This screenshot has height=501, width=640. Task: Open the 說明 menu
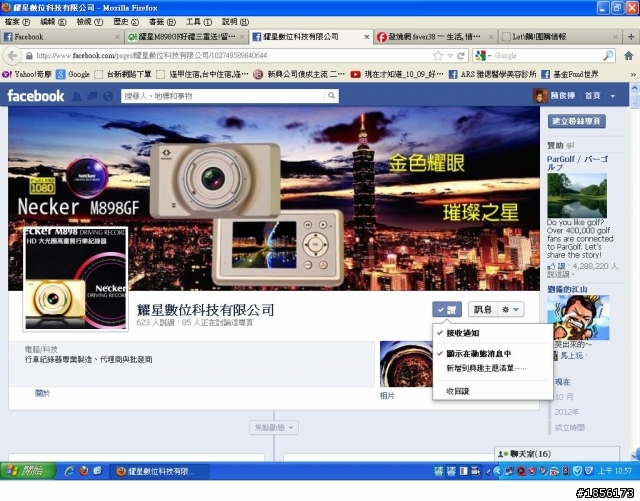click(x=235, y=22)
